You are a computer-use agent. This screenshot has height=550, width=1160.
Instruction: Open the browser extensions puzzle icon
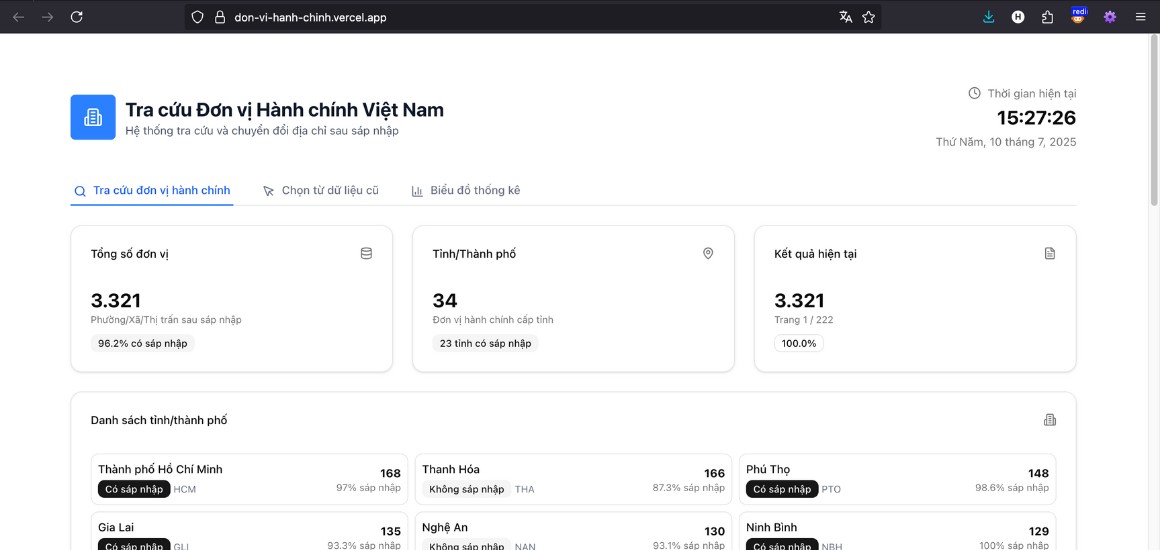tap(1047, 17)
